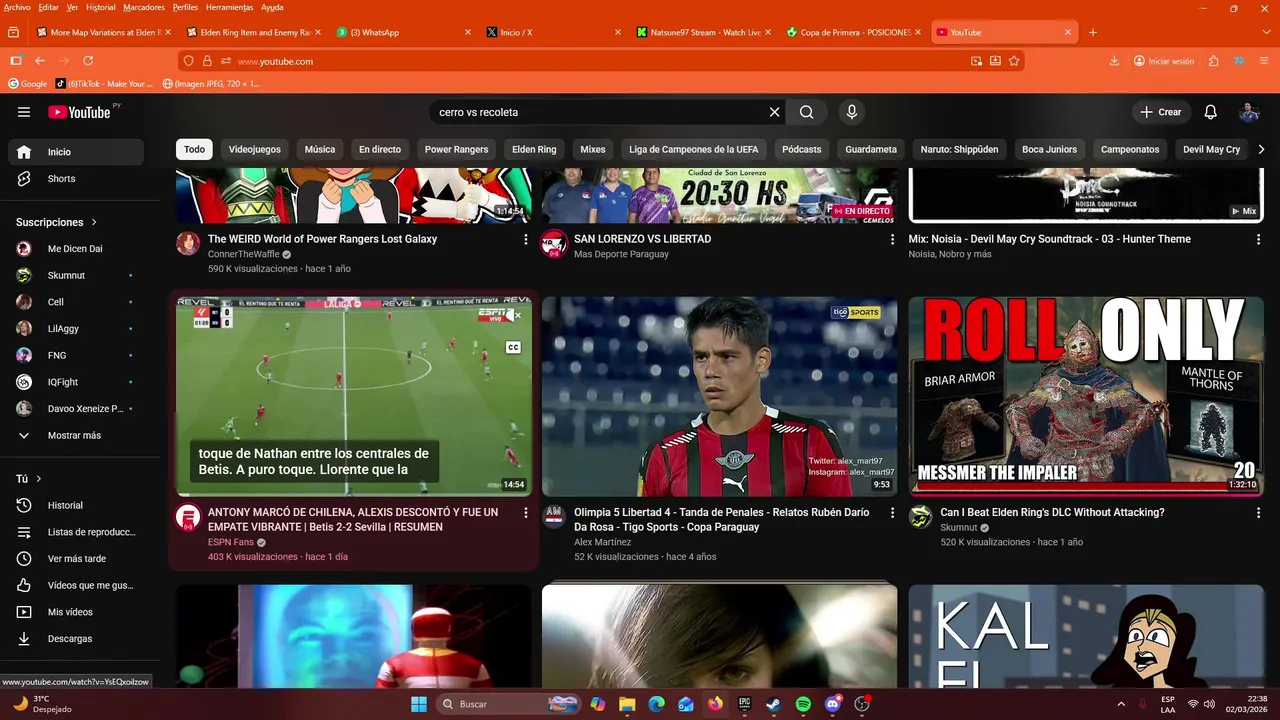Open the Me Dicen Dai channel subscription

[76, 249]
